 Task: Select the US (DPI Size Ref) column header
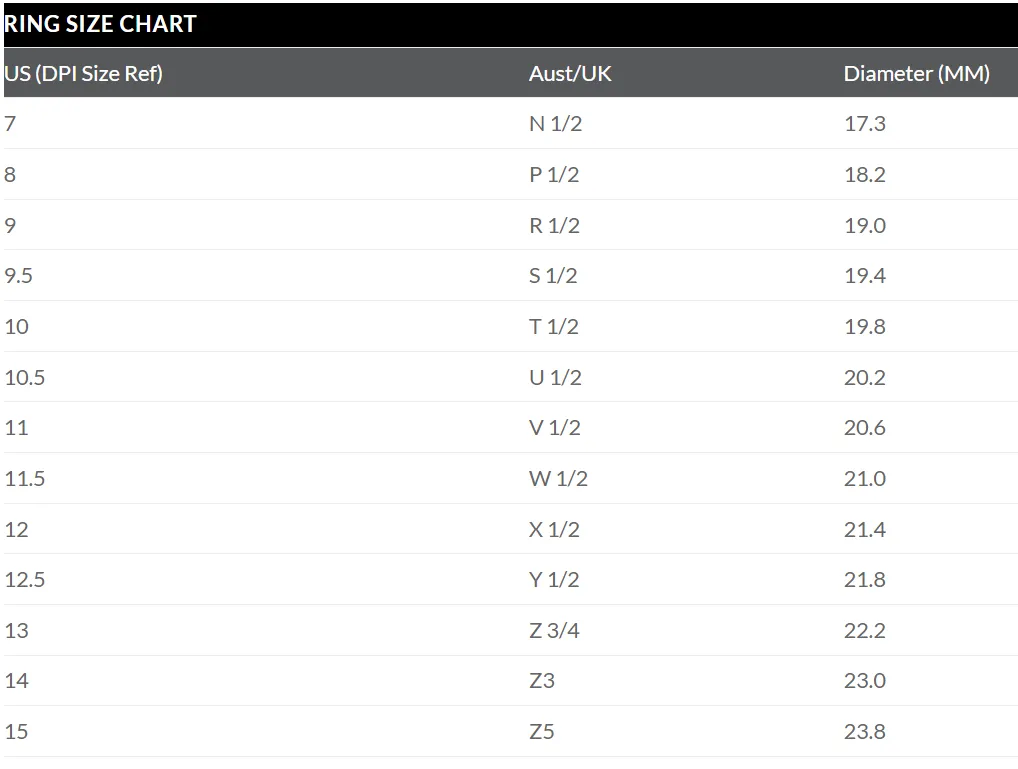[x=83, y=74]
